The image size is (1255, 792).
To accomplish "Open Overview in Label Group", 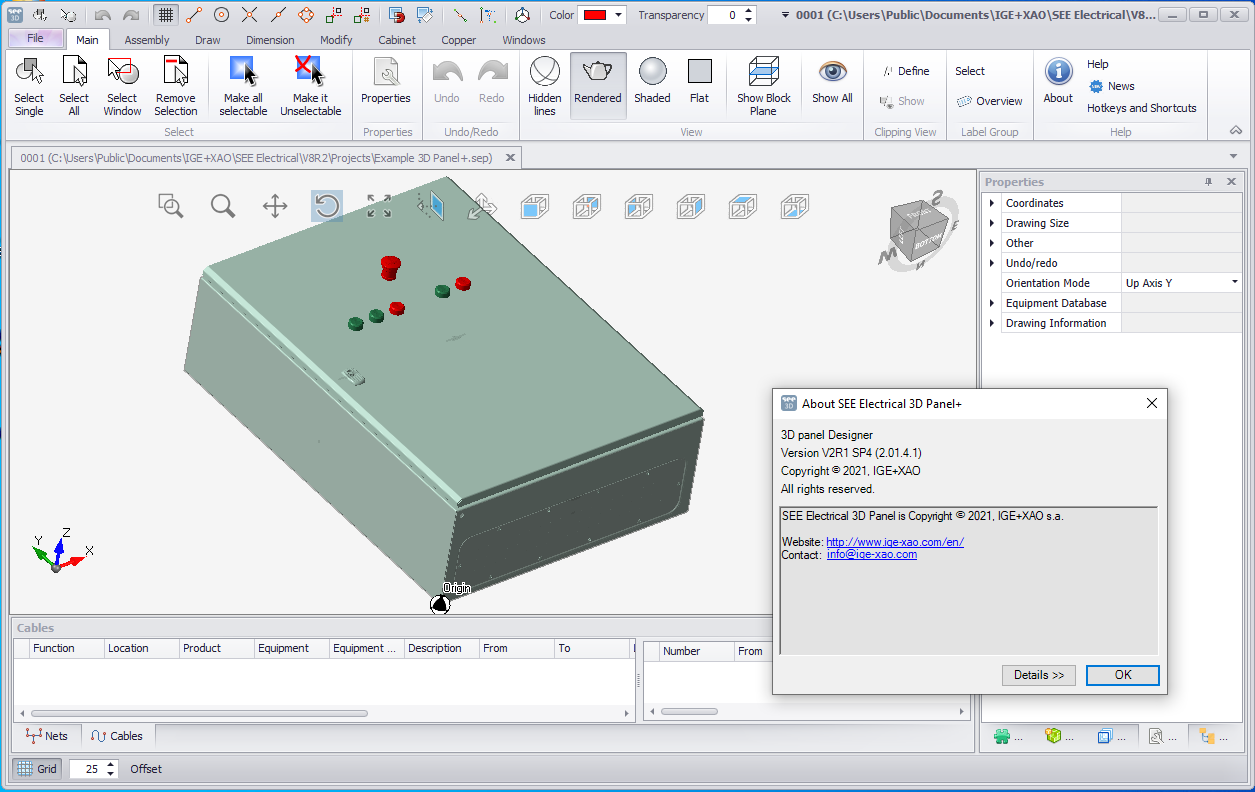I will click(989, 101).
